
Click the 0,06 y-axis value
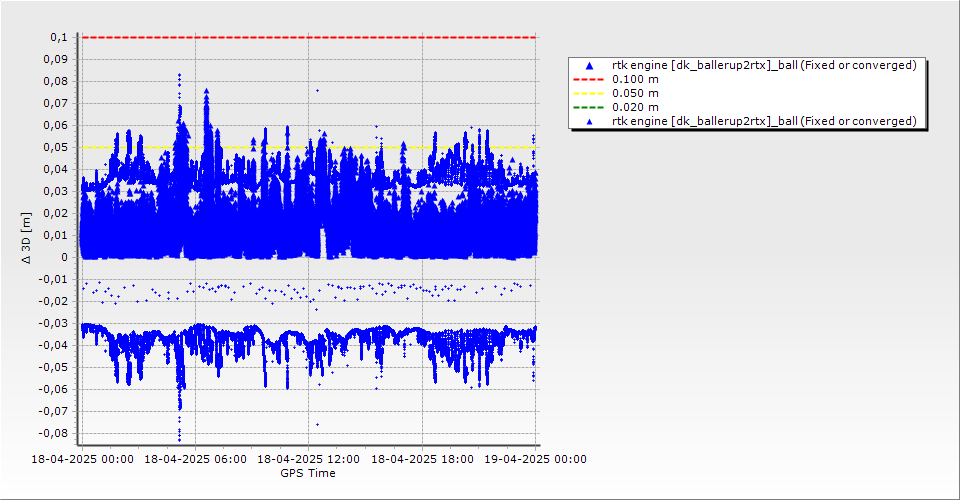56,125
